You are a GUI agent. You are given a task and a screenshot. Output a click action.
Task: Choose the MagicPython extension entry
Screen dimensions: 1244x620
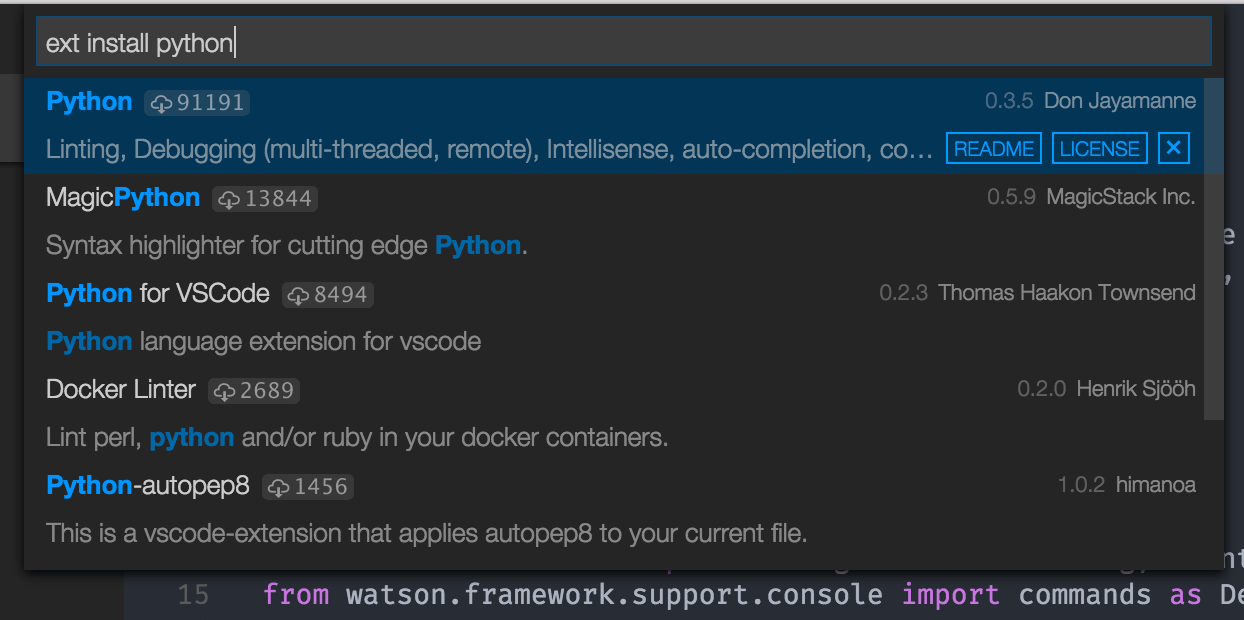(123, 198)
